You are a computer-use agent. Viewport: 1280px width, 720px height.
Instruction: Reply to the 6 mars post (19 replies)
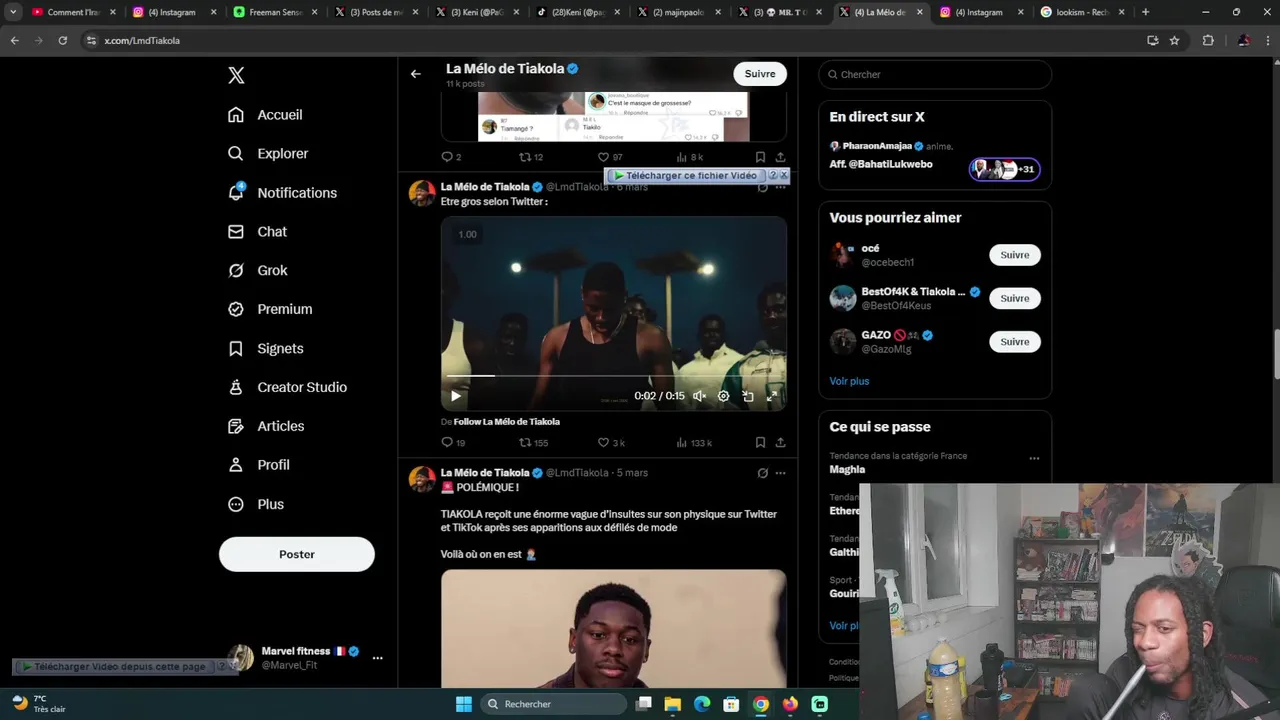[x=453, y=443]
